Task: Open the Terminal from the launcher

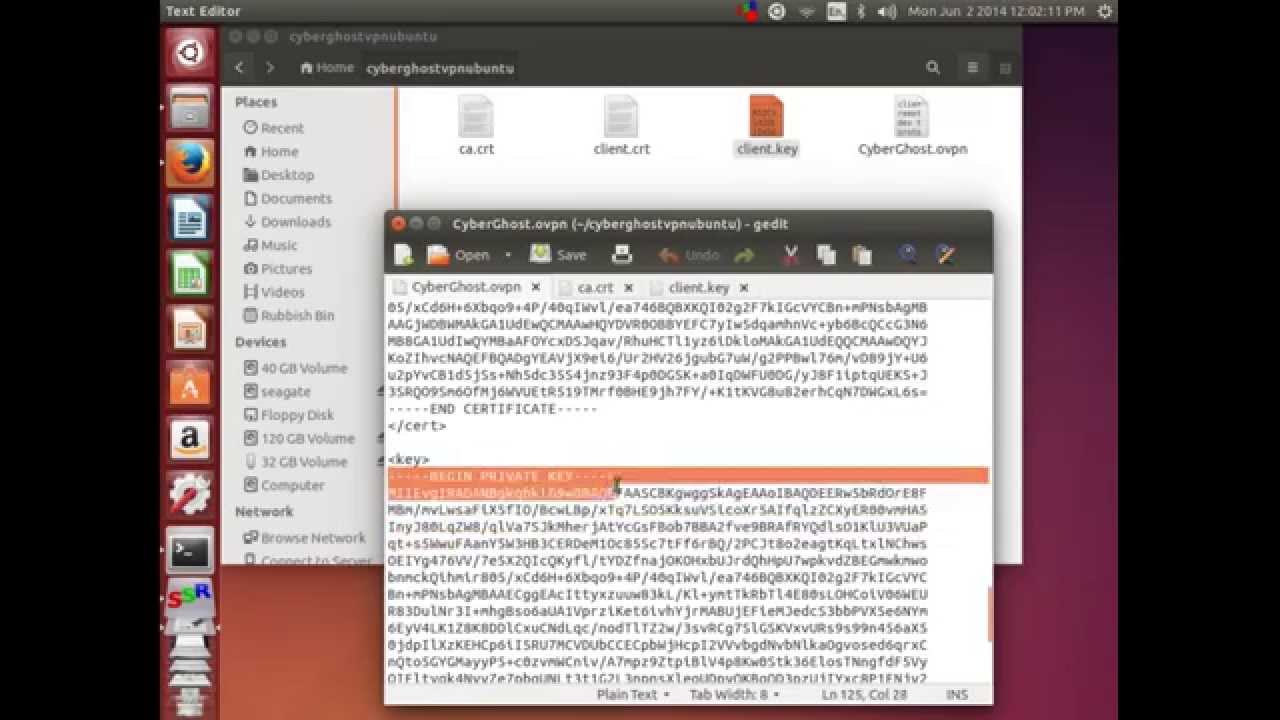Action: click(x=190, y=550)
